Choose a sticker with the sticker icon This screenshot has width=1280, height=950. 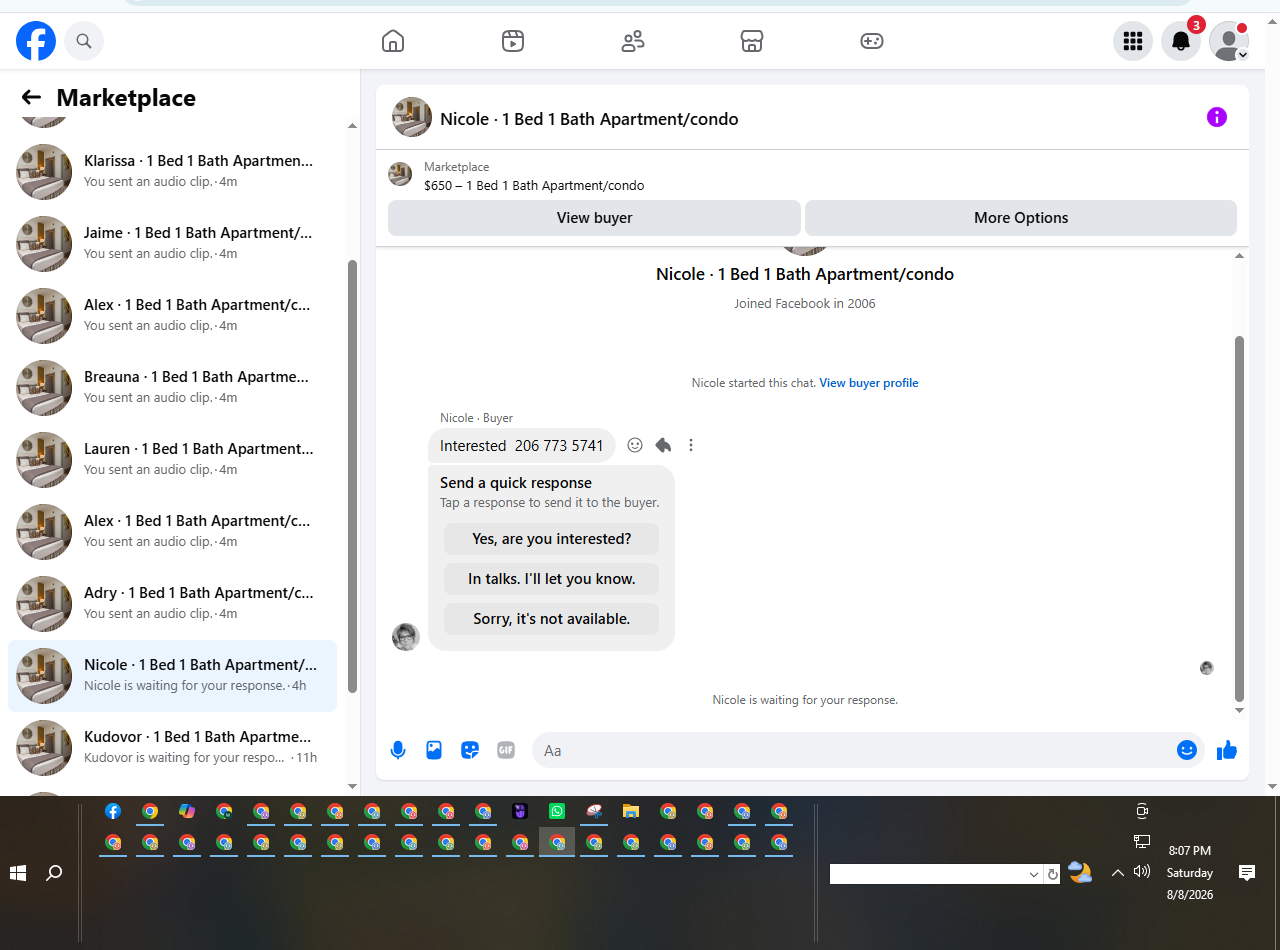(x=470, y=750)
